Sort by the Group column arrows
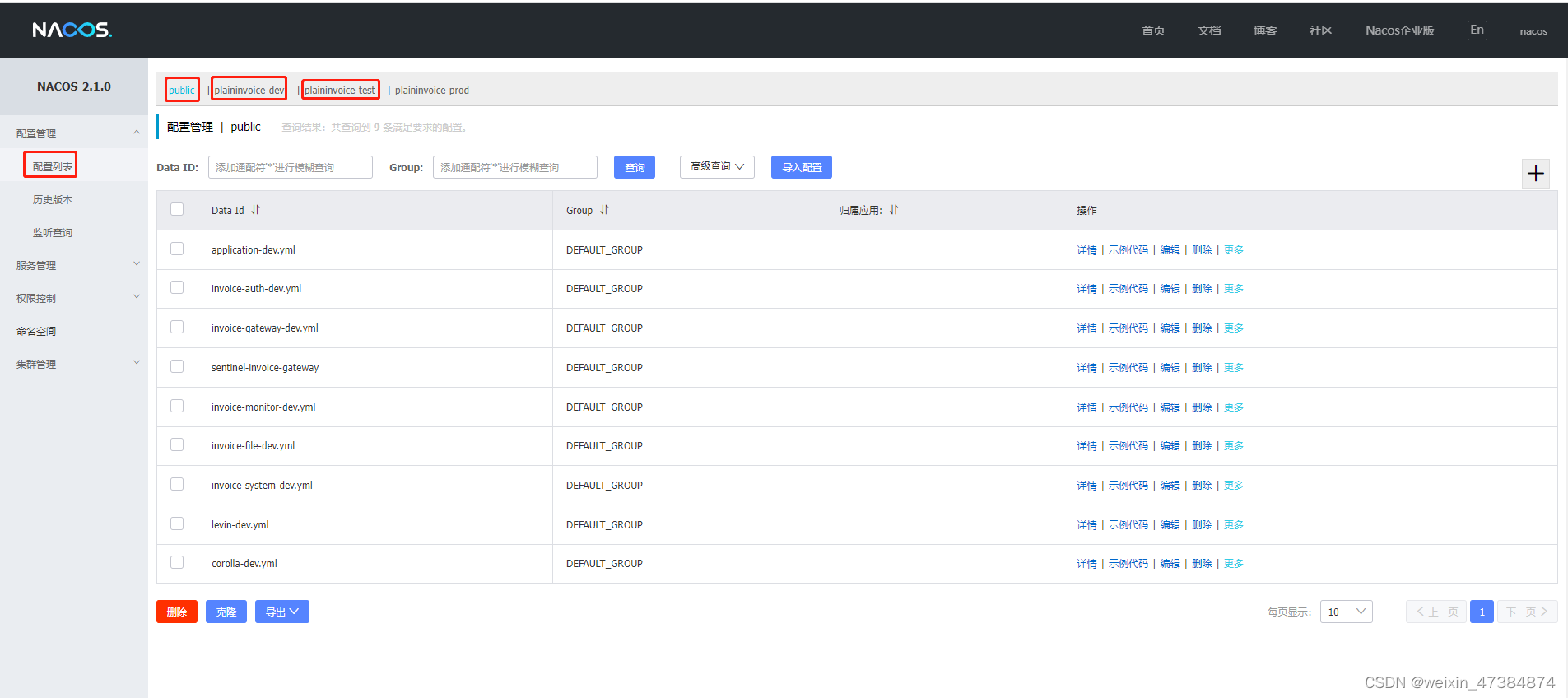This screenshot has width=1568, height=698. click(x=604, y=210)
